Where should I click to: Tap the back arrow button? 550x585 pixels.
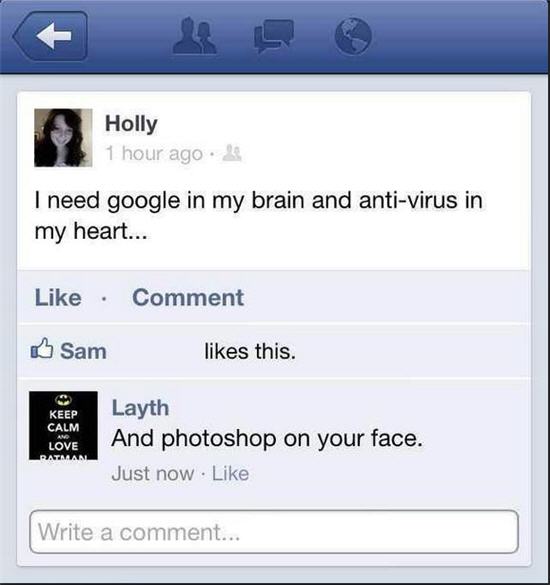(51, 36)
